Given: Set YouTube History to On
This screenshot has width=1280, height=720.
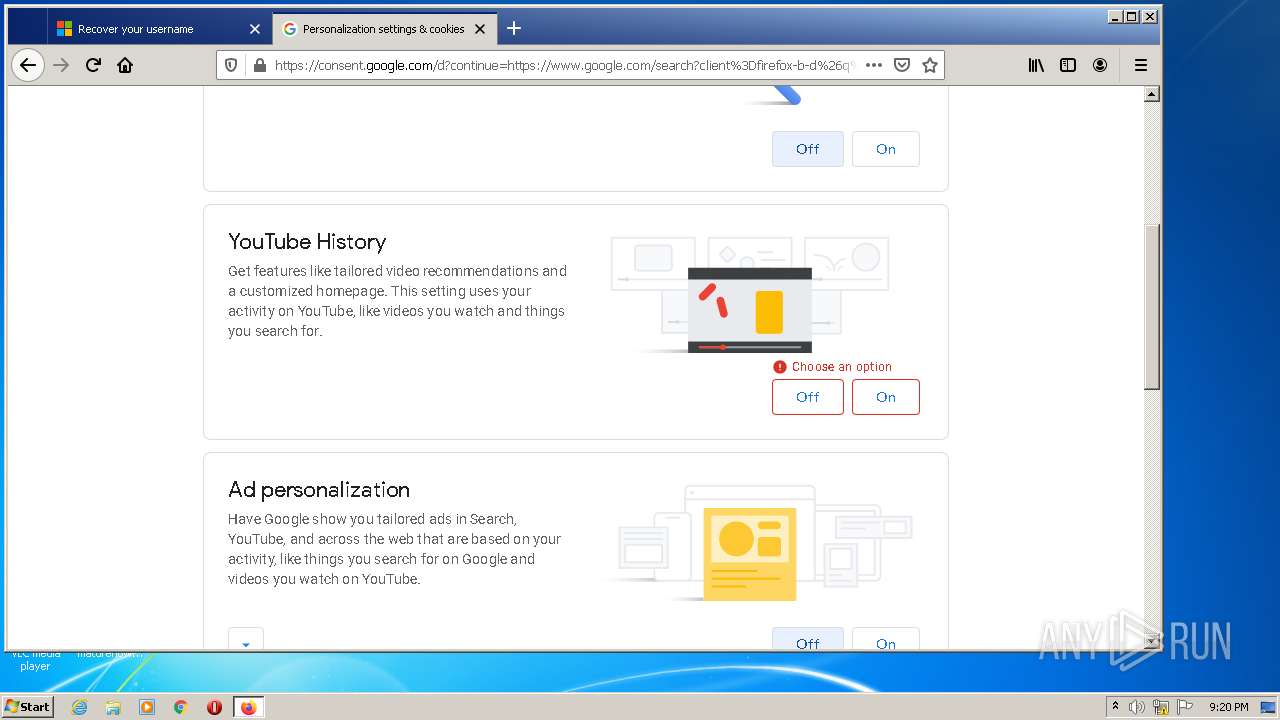Looking at the screenshot, I should [886, 397].
